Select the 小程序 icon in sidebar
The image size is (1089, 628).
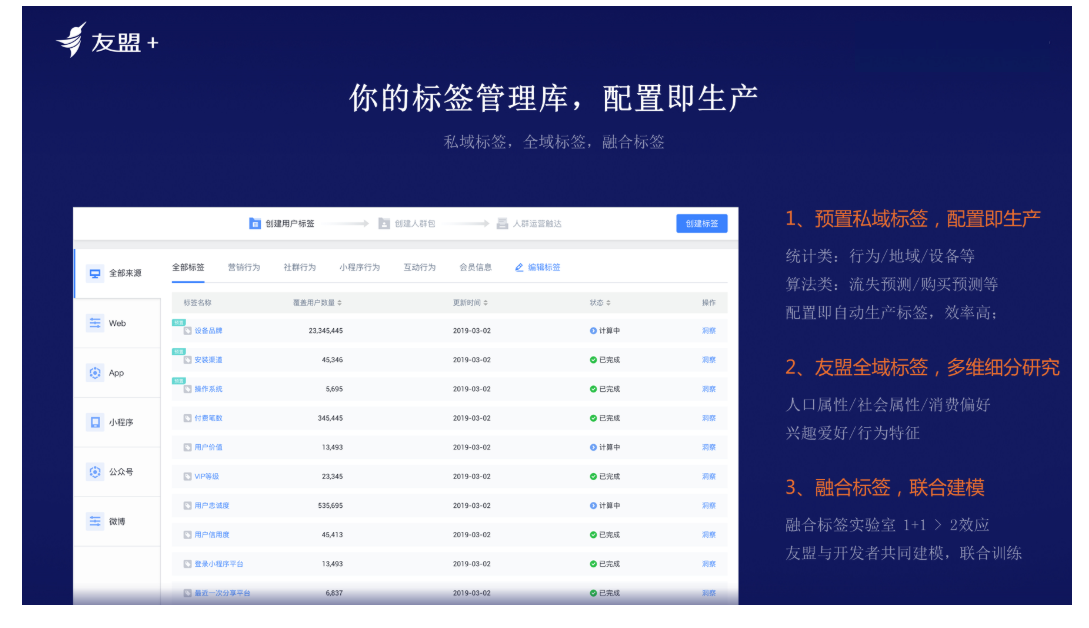95,422
